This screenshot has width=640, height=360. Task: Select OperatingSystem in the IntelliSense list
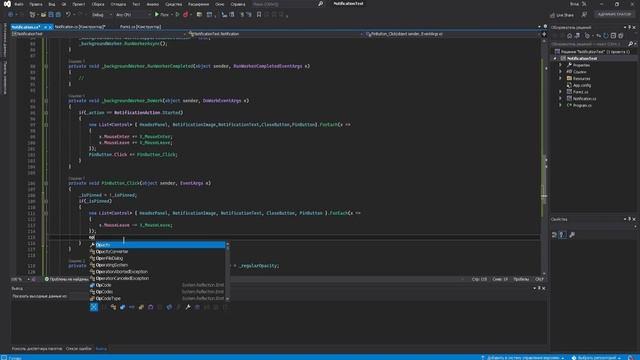tap(158, 265)
